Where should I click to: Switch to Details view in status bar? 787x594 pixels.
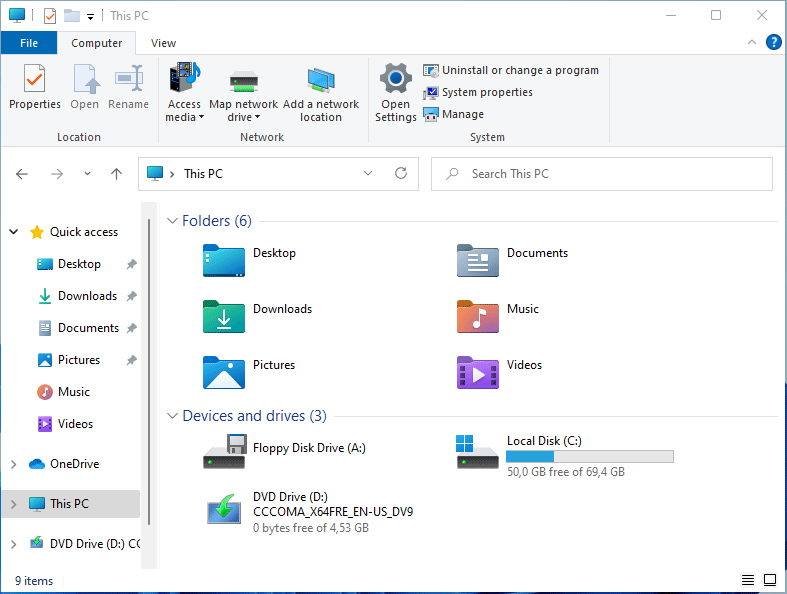(748, 580)
